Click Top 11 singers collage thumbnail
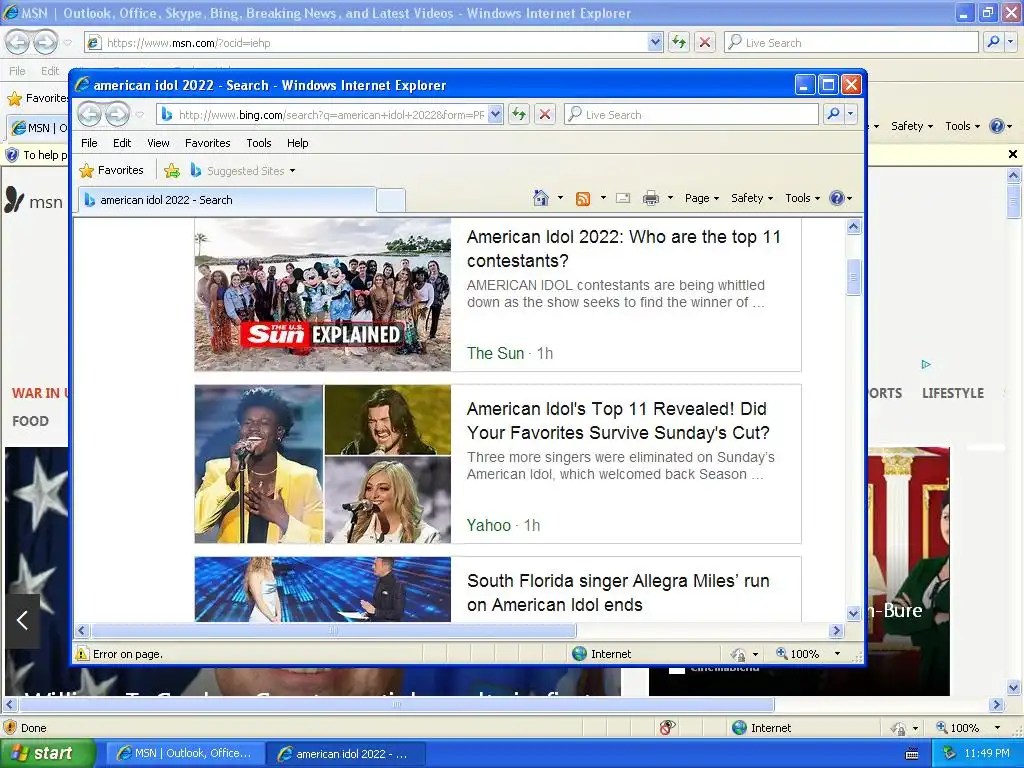The height and width of the screenshot is (768, 1024). [323, 464]
